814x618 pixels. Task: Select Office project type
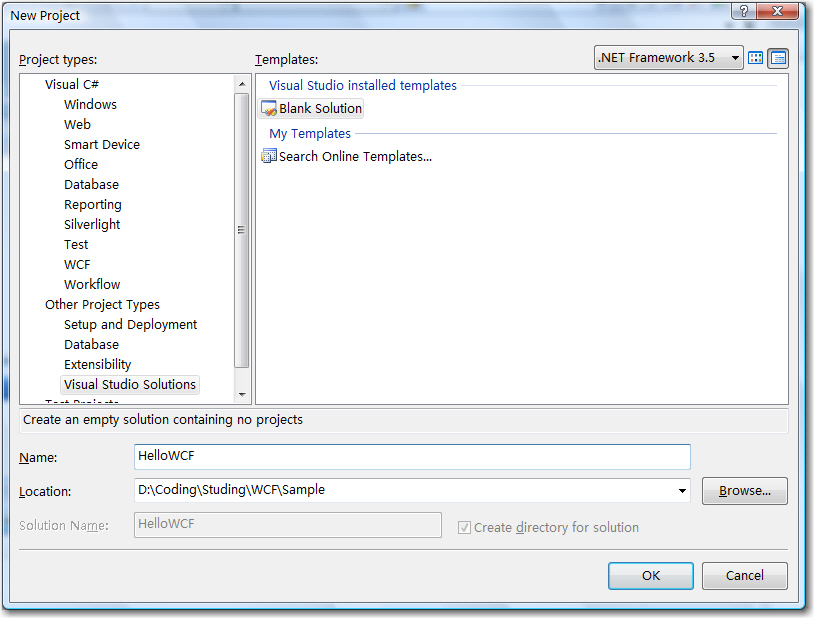[81, 165]
